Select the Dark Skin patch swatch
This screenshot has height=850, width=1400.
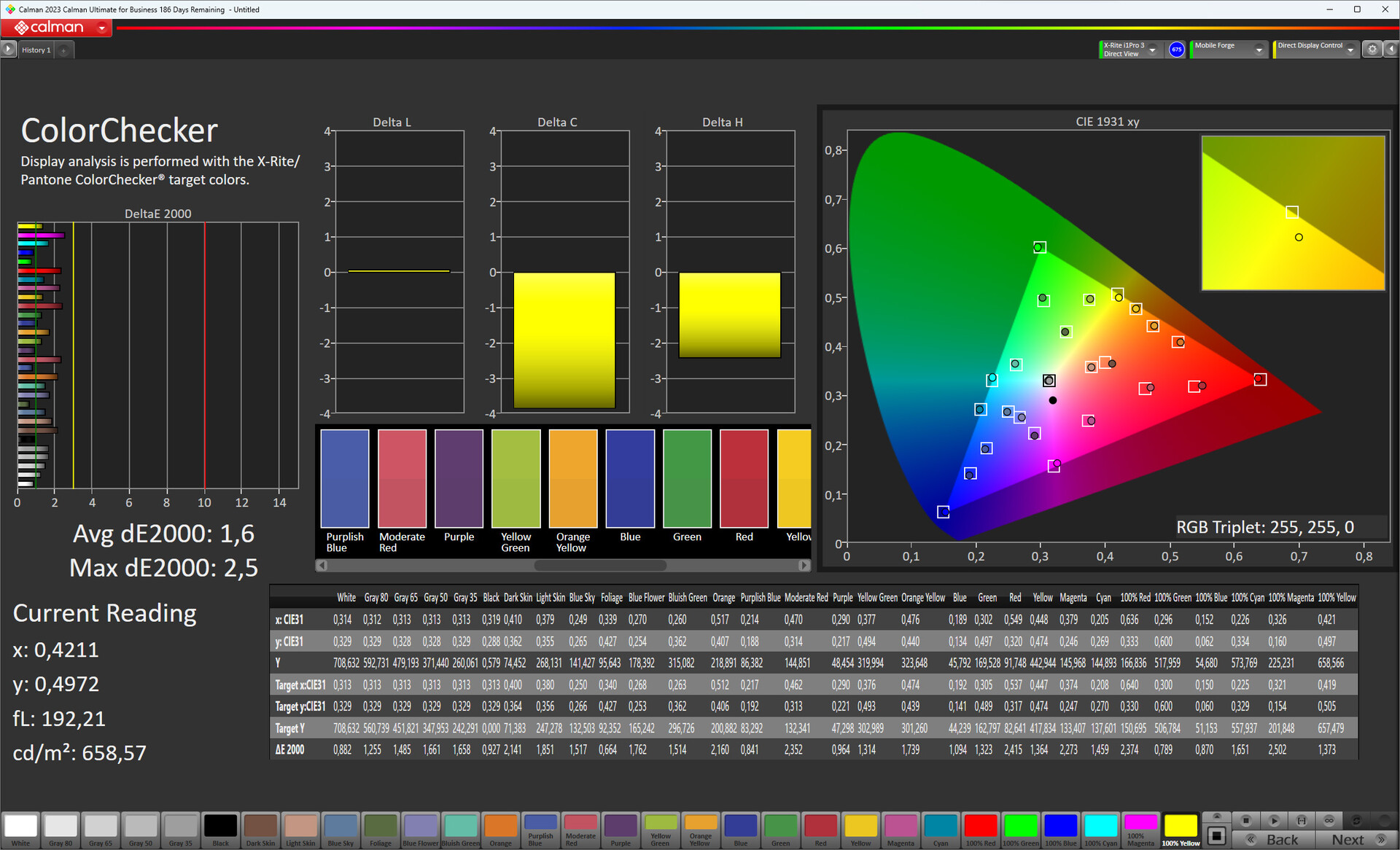260,830
